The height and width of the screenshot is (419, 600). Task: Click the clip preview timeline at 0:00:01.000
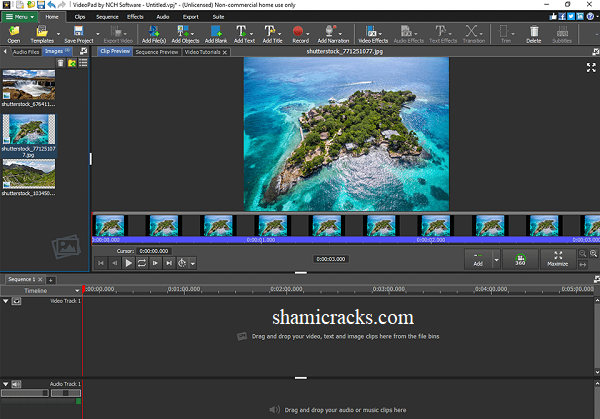(x=261, y=240)
